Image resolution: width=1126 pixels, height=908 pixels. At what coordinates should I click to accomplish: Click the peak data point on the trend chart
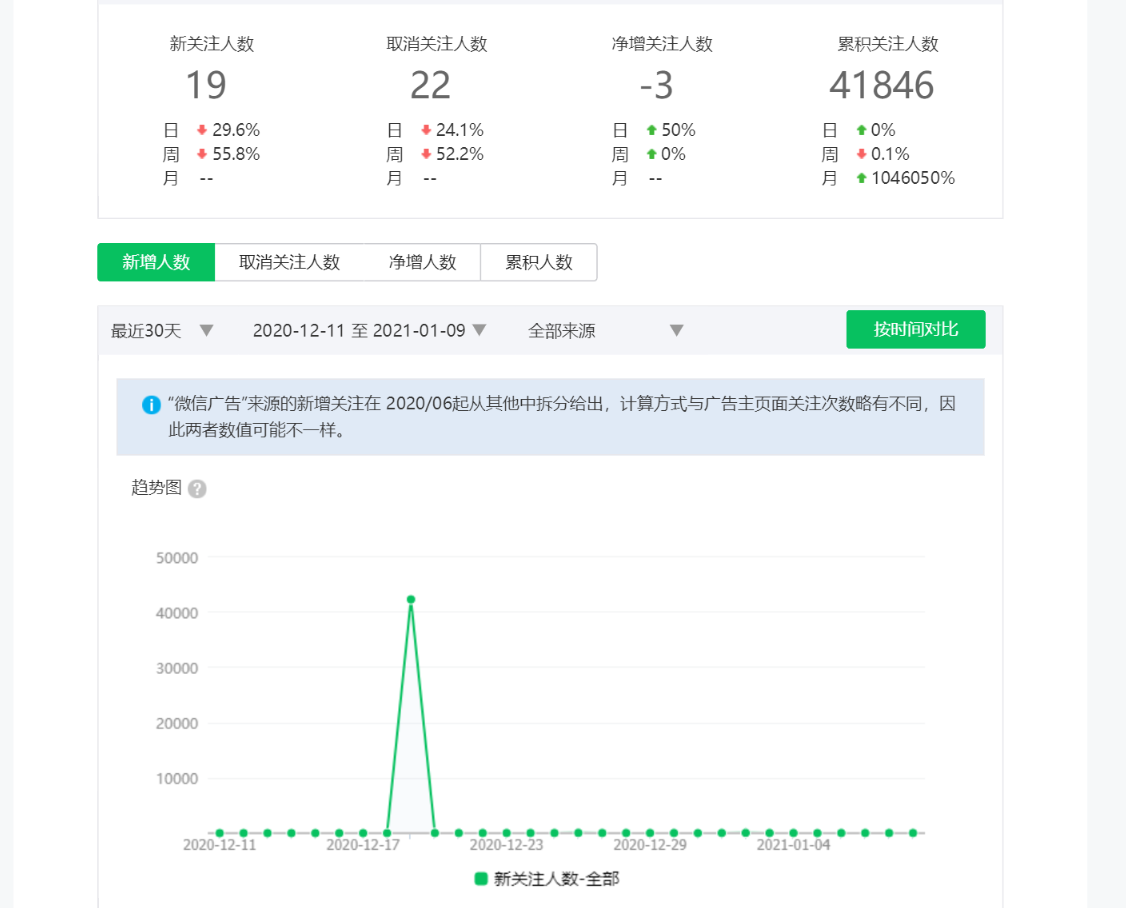(x=411, y=600)
